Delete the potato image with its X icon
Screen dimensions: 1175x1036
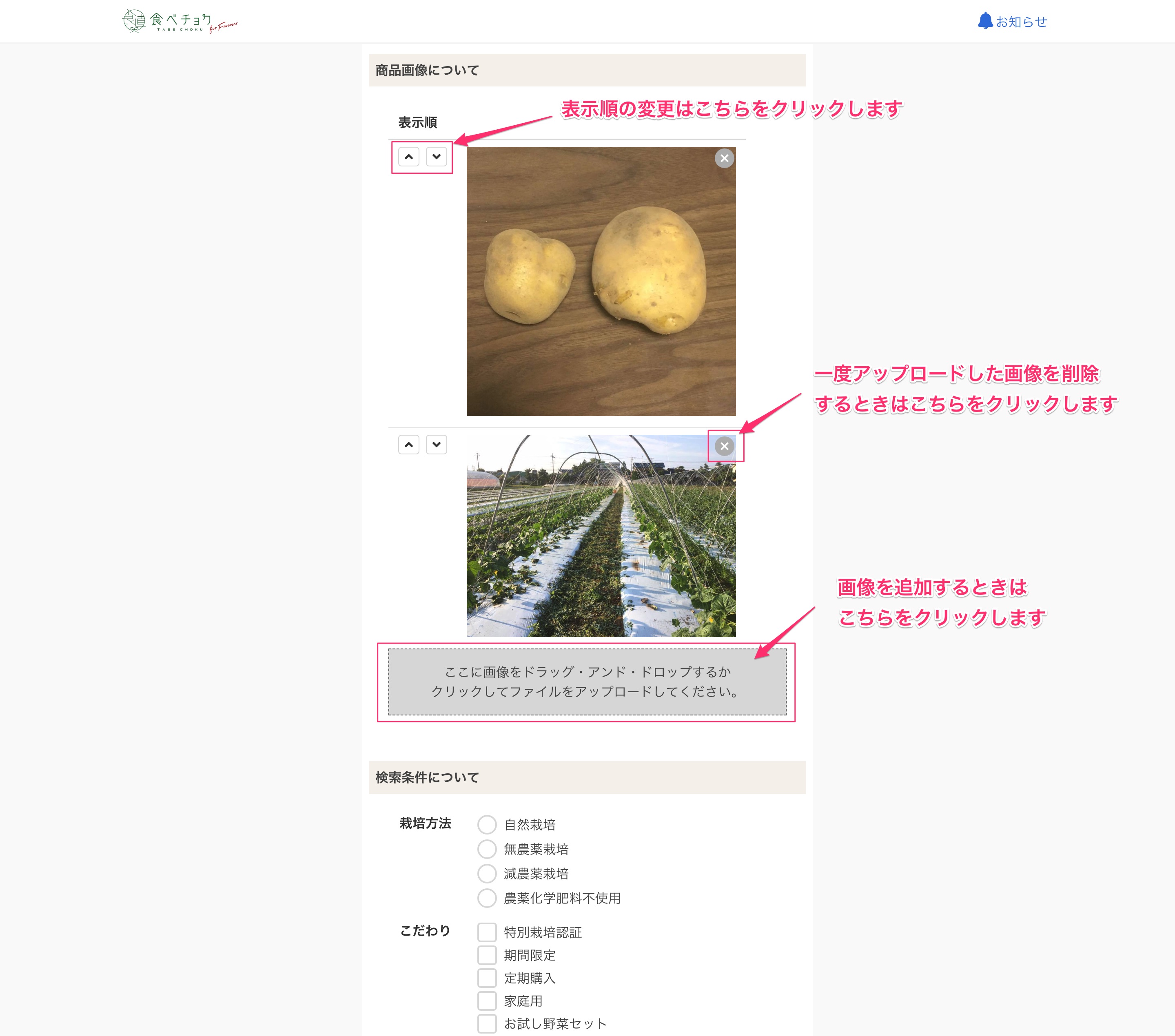tap(724, 158)
